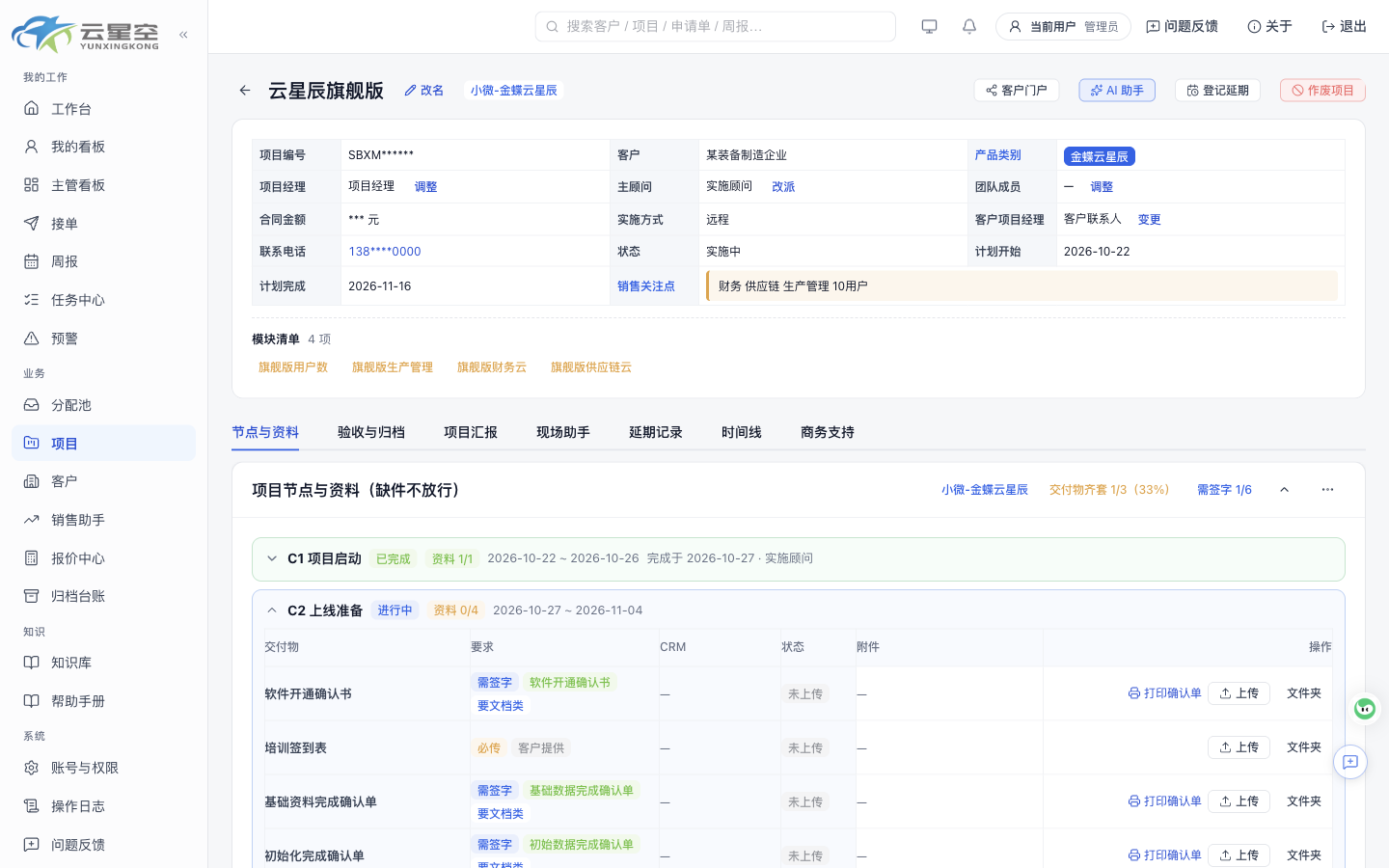This screenshot has height=868, width=1389.
Task: Open 分配池 sidebar item
Action: pos(104,405)
